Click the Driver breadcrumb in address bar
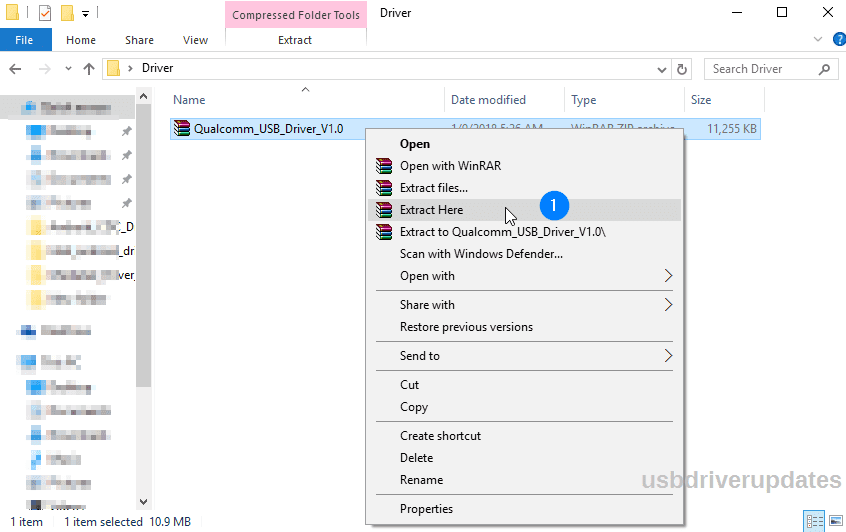The image size is (846, 532). click(x=158, y=68)
